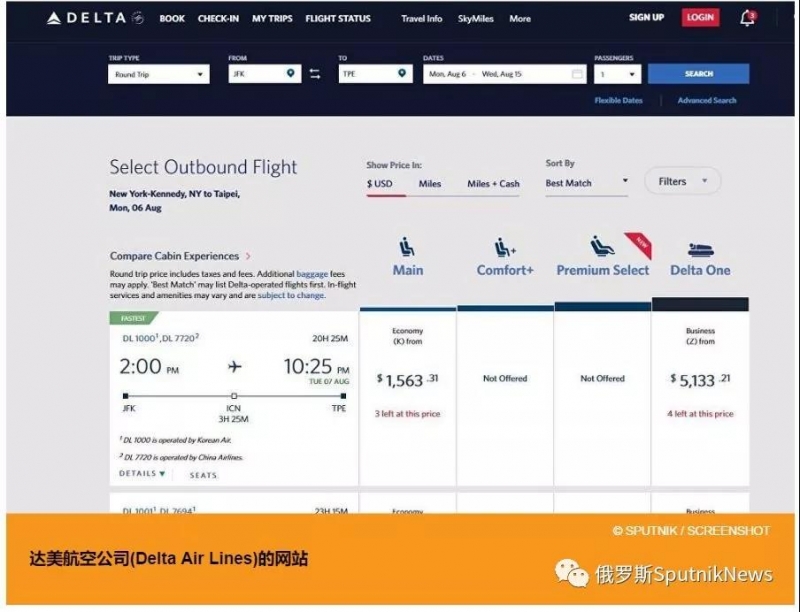The image size is (800, 612).
Task: Click the ICN layover stop marker
Action: coord(234,396)
